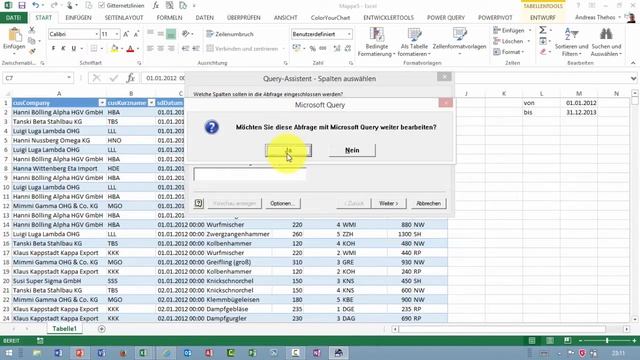Screen dimensions: 640x360
Task: Switch to the FORMELN tab
Action: click(169, 18)
